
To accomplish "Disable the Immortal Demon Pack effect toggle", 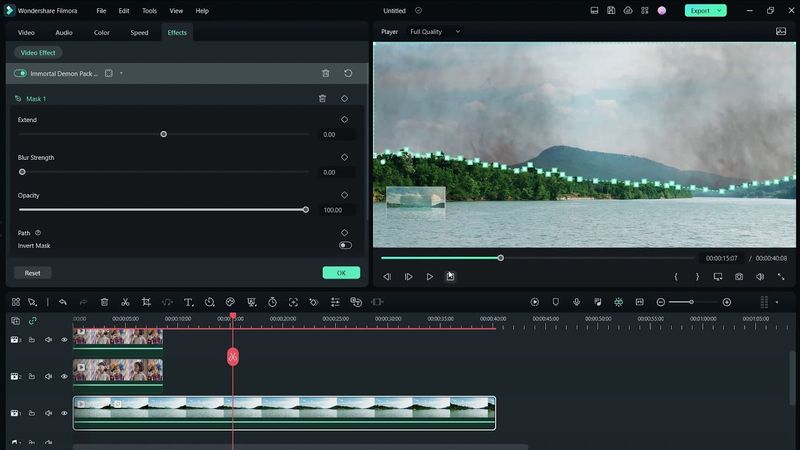I will (20, 73).
